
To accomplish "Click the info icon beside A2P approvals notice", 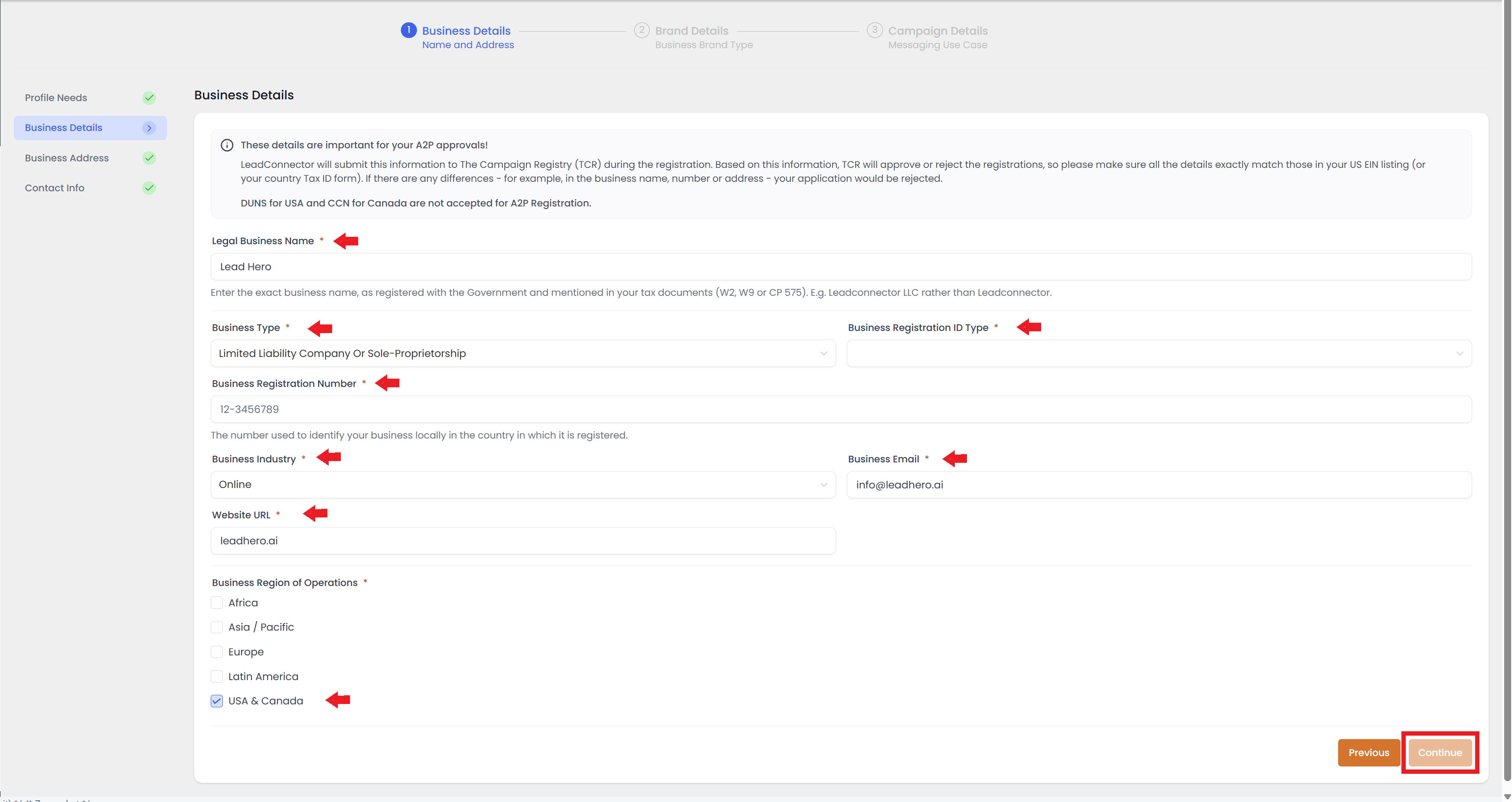I will 227,145.
